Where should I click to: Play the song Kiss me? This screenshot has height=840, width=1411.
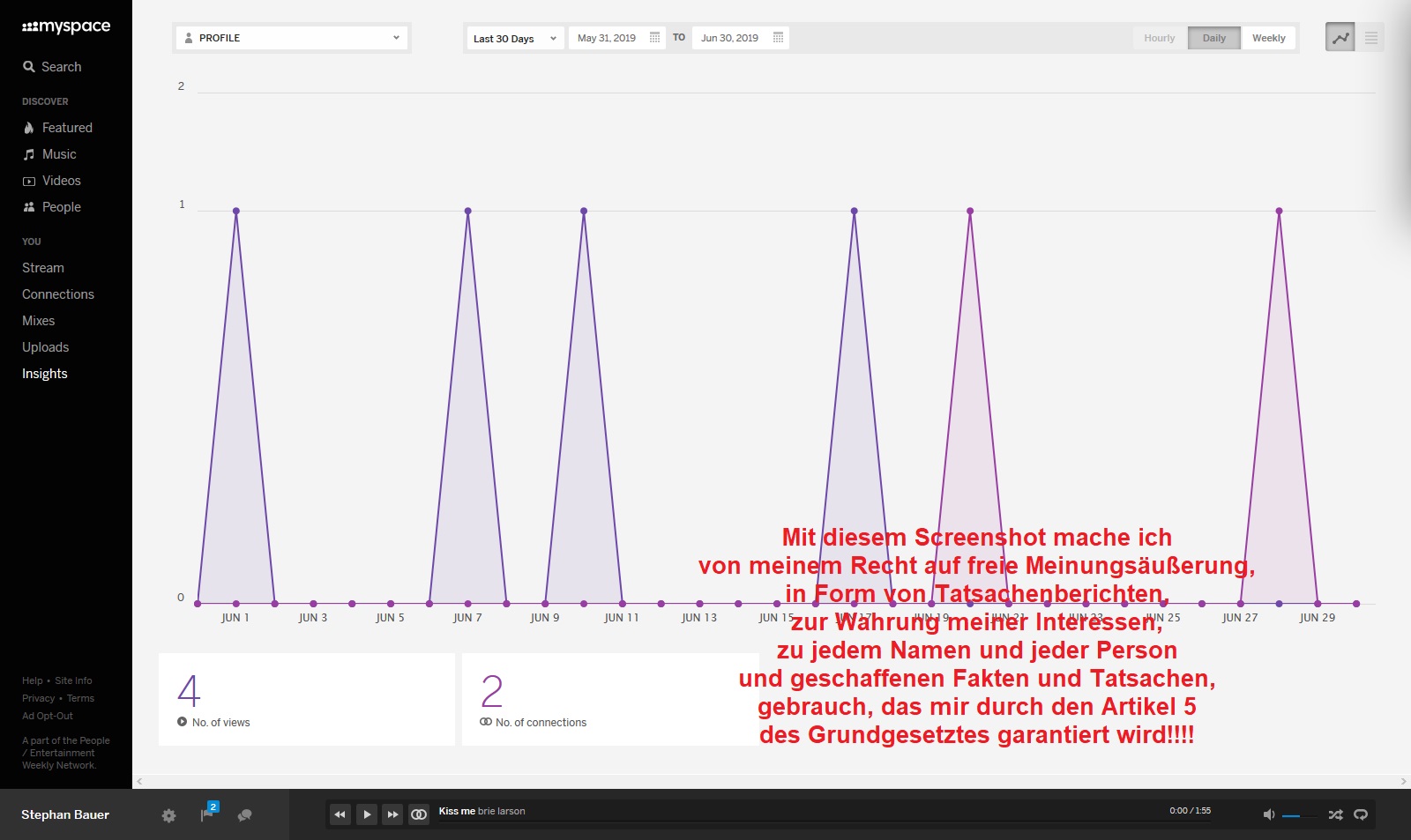coord(367,814)
